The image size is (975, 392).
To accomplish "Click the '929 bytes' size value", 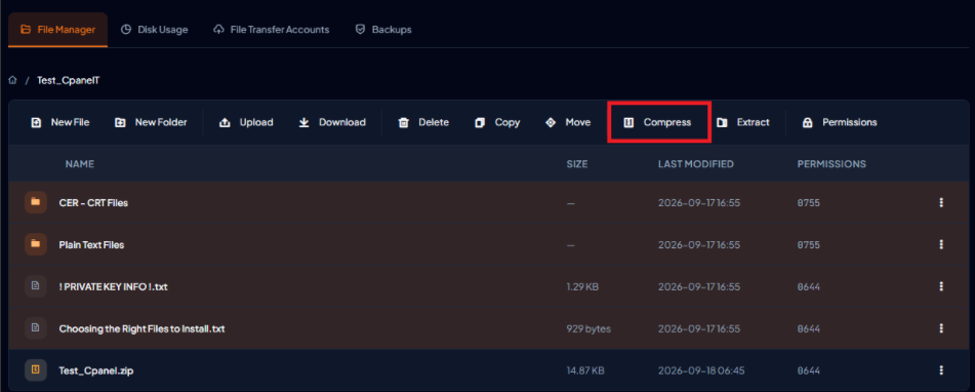I will point(588,329).
